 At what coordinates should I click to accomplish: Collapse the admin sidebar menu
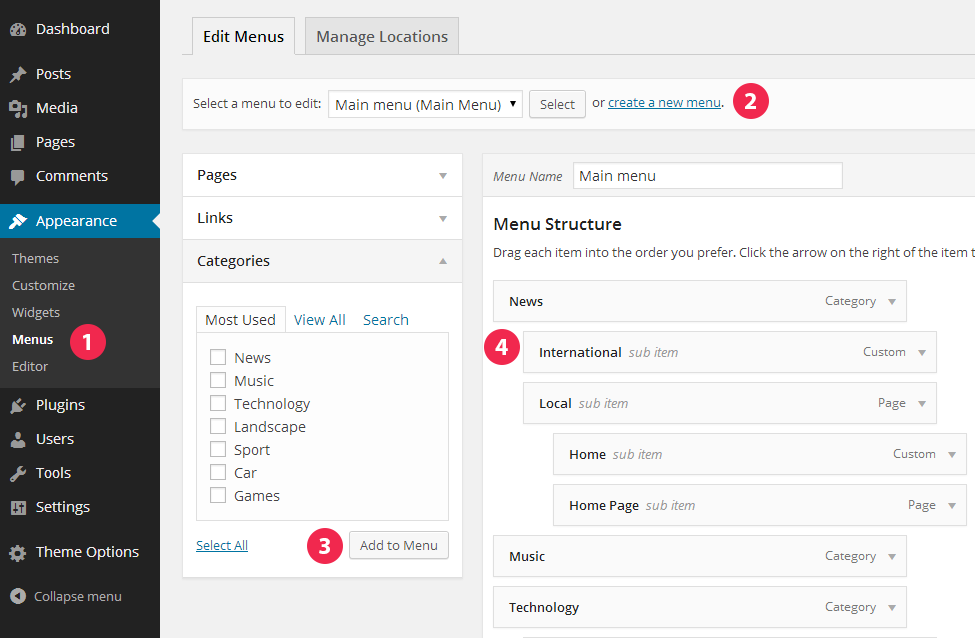pyautogui.click(x=66, y=597)
